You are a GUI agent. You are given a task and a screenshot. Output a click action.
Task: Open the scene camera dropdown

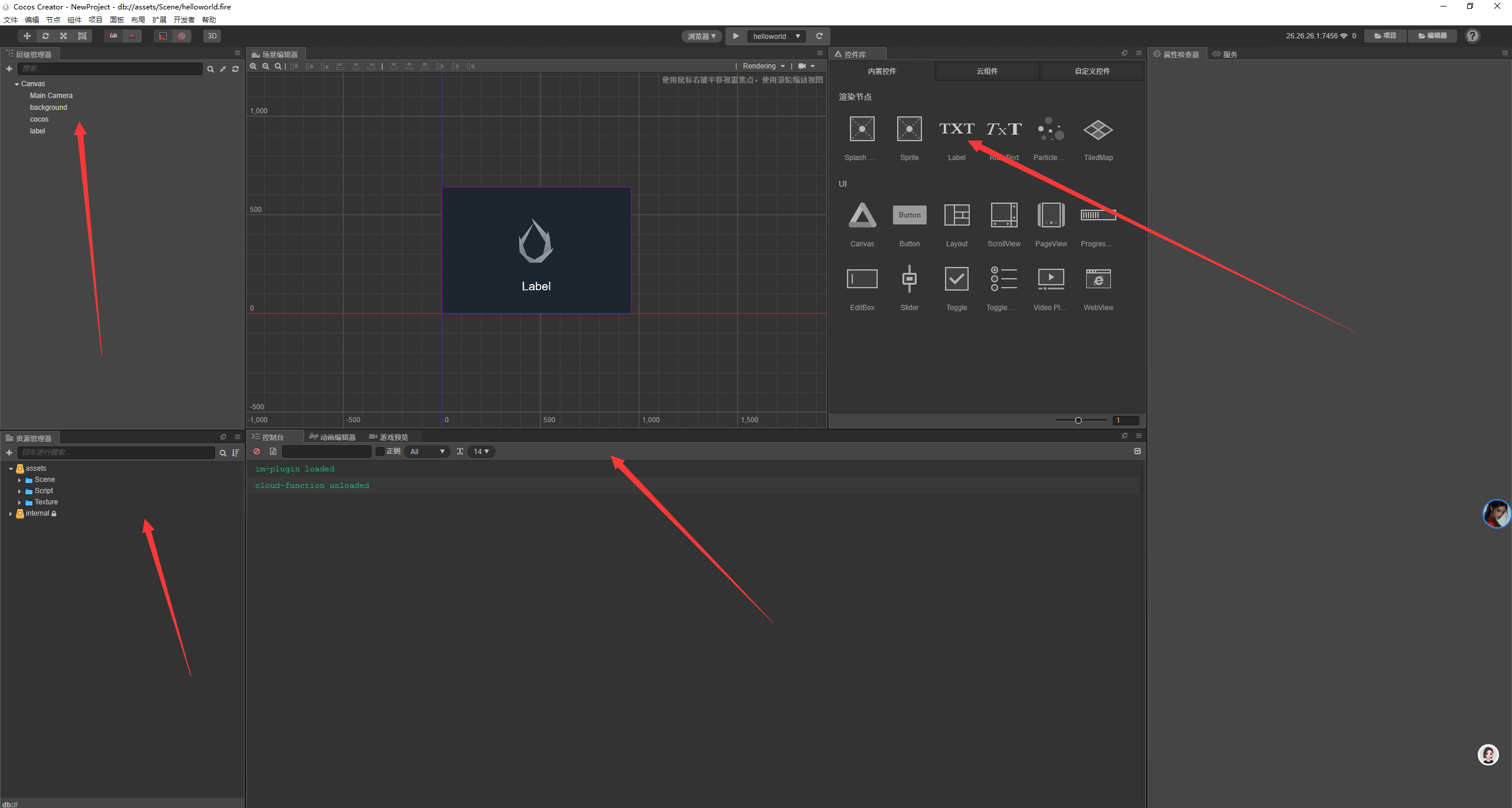806,66
